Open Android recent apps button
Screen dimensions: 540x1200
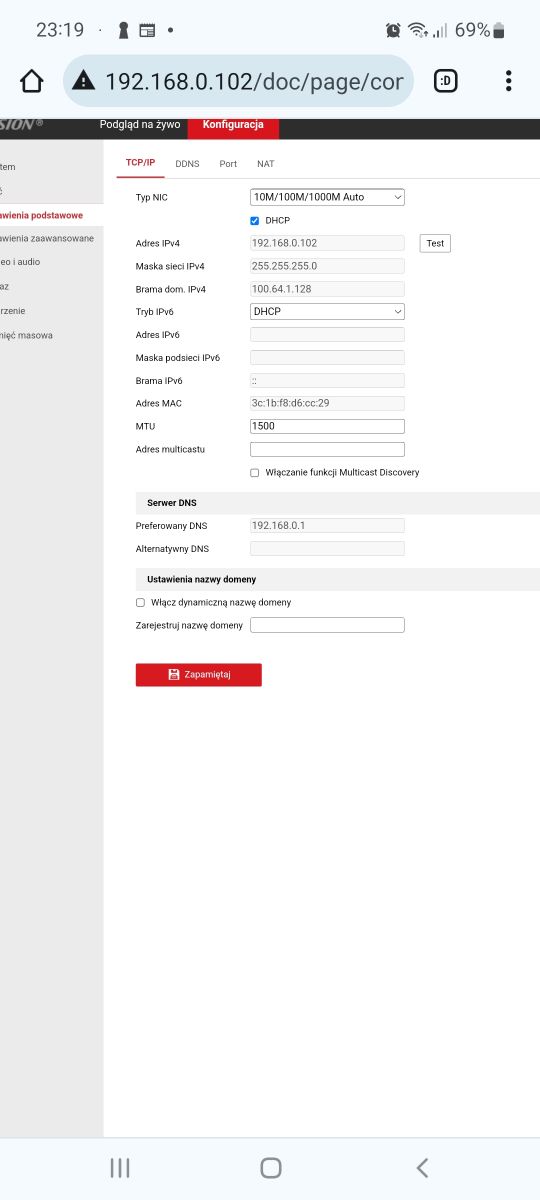[119, 1167]
